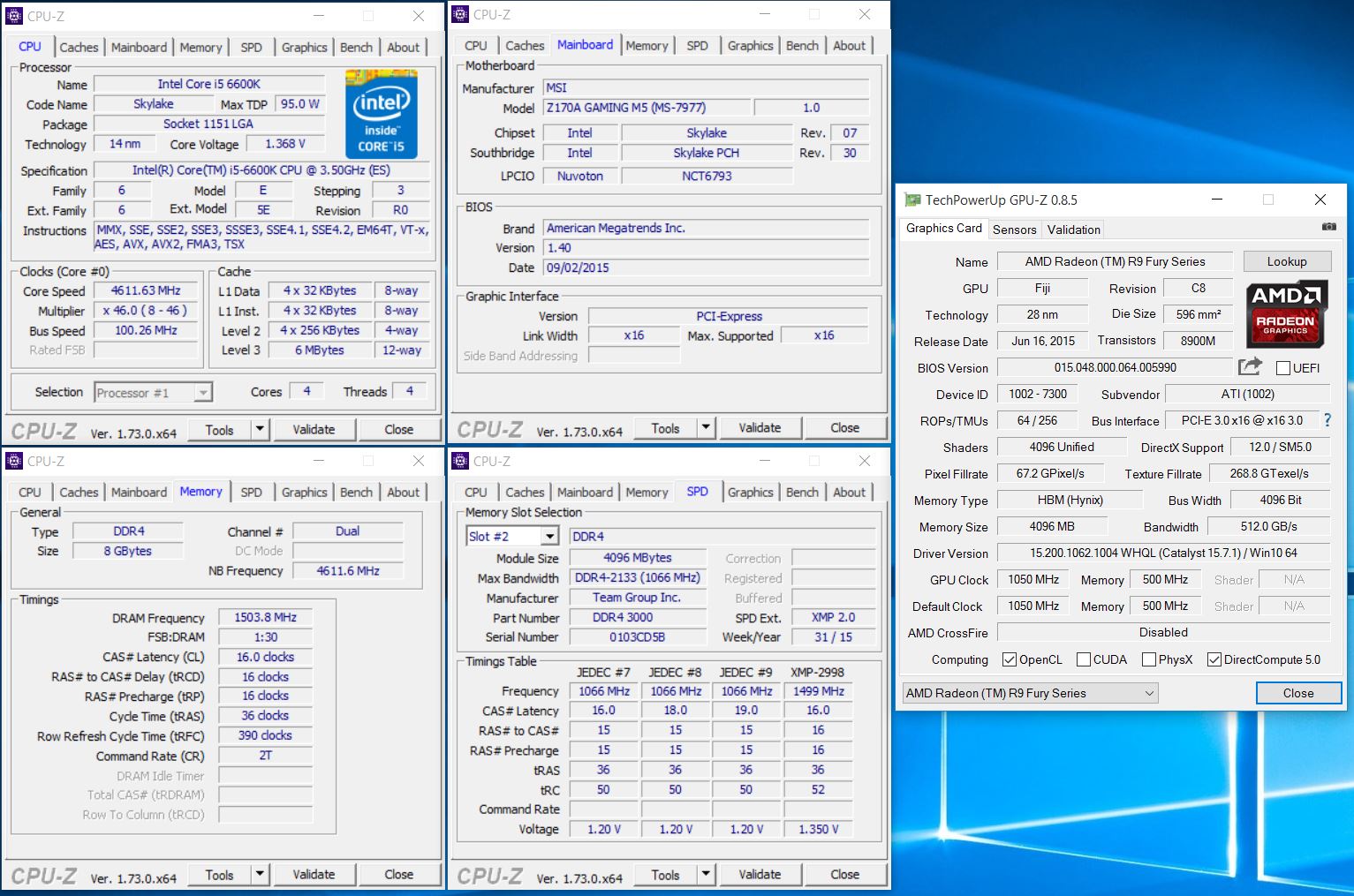The image size is (1354, 896).
Task: Toggle the CUDA checkbox
Action: coord(1083,659)
